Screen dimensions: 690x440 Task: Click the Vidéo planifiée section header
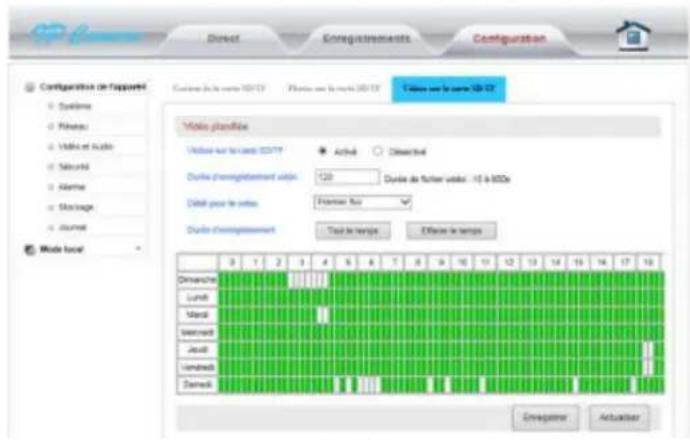pos(418,127)
